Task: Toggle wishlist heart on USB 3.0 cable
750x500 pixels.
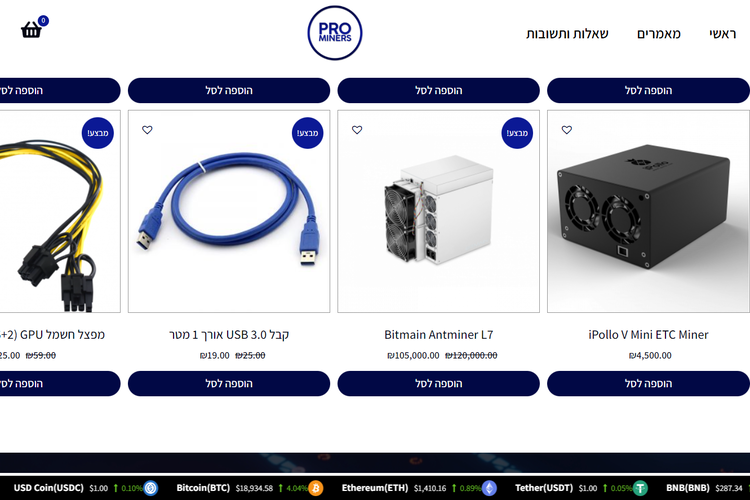Action: coord(147,130)
